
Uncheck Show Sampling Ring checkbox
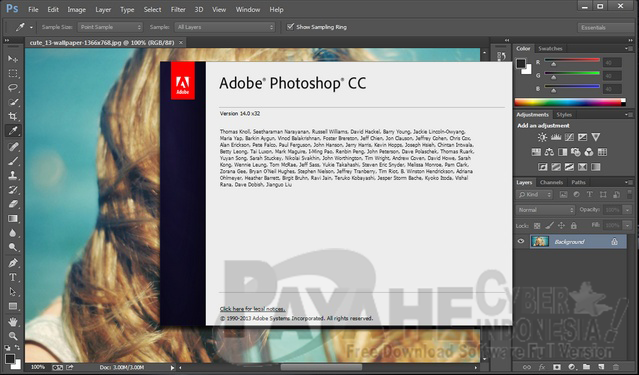click(x=290, y=27)
